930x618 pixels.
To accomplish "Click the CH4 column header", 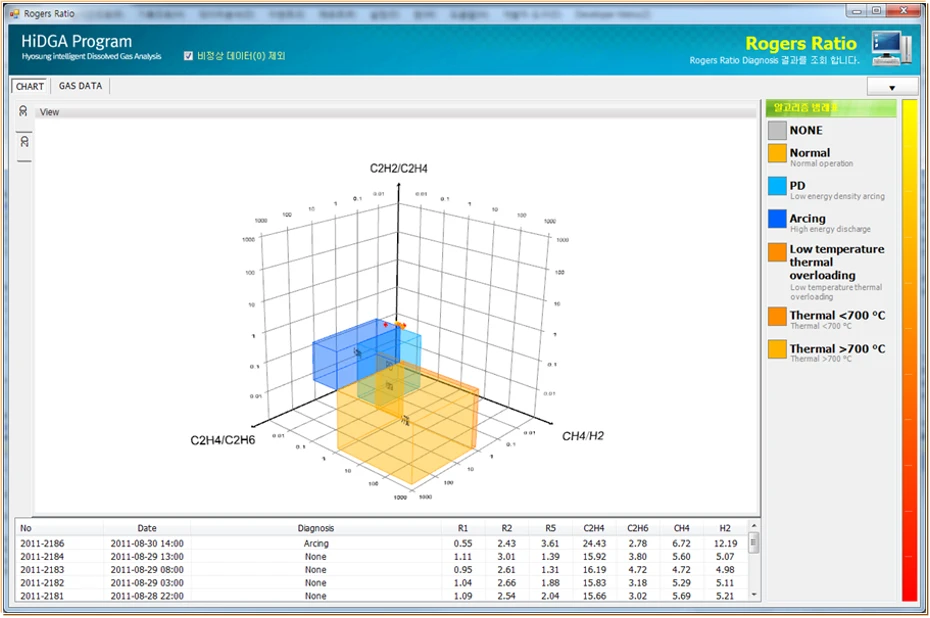I will pyautogui.click(x=681, y=528).
